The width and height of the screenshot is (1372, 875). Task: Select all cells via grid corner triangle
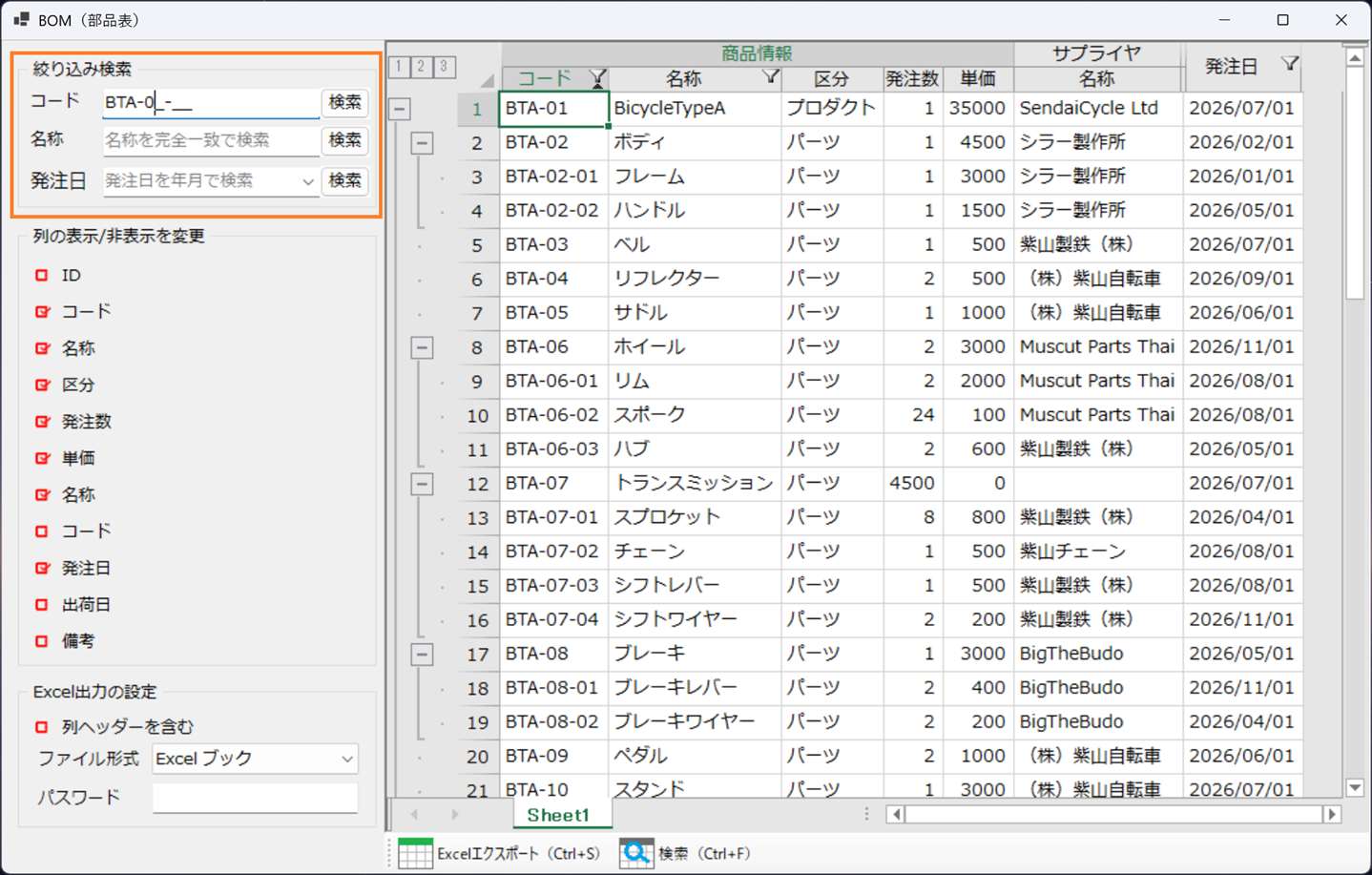[x=487, y=80]
